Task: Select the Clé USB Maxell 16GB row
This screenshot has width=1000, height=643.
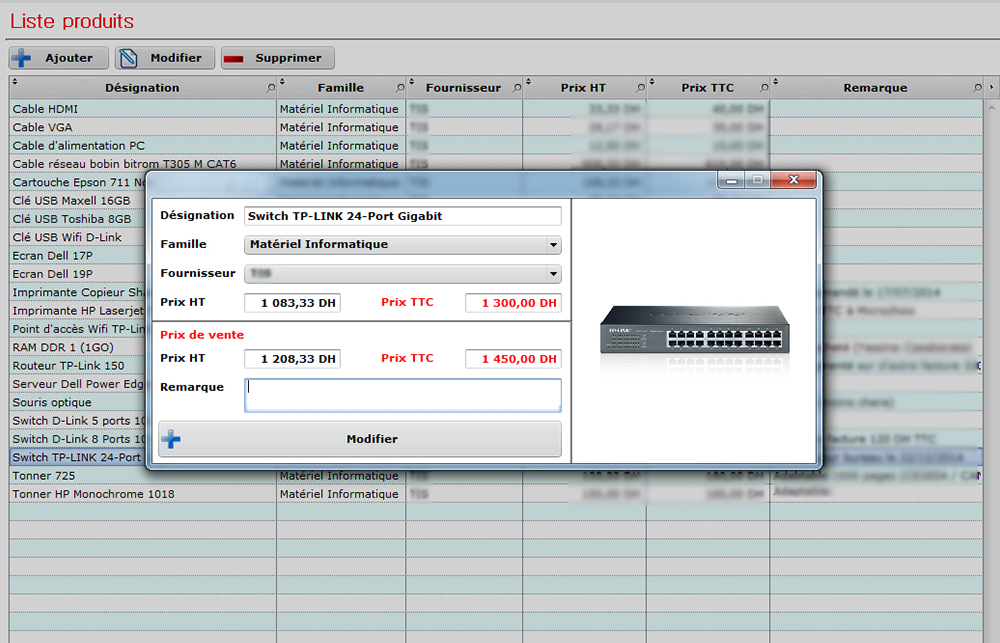Action: (78, 201)
